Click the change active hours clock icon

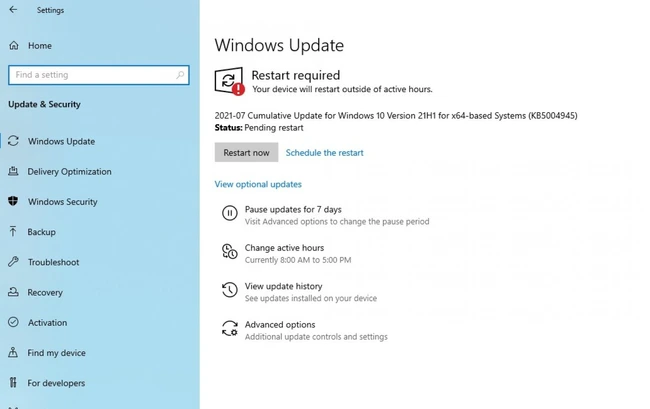pos(229,253)
